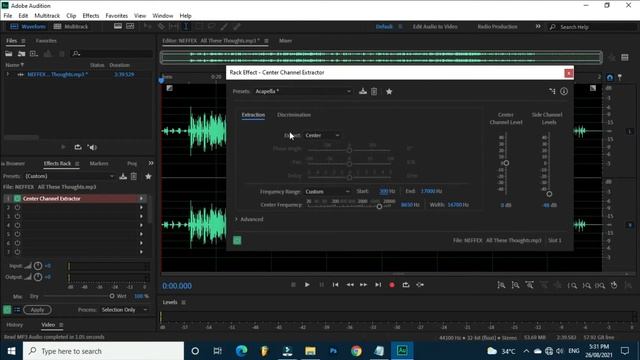The image size is (640, 360).
Task: Click the Apply button in Effects Rack
Action: coord(37,310)
